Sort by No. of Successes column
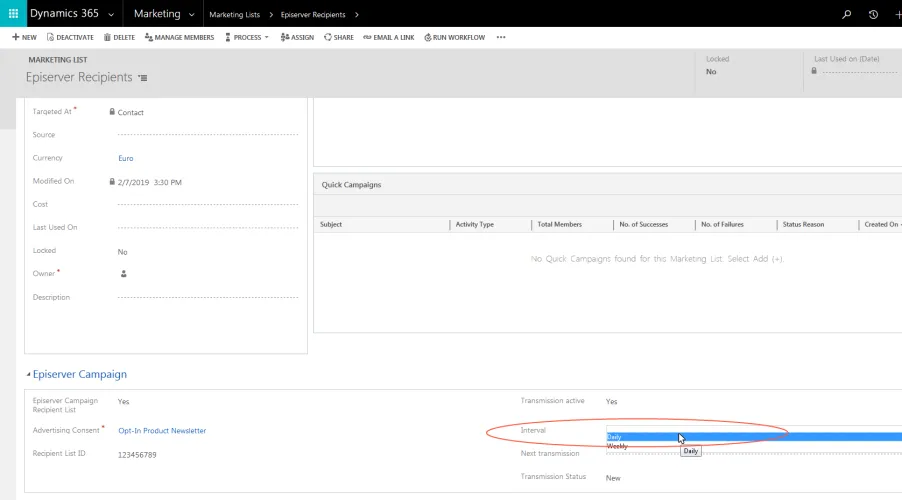This screenshot has height=500, width=902. pos(643,224)
